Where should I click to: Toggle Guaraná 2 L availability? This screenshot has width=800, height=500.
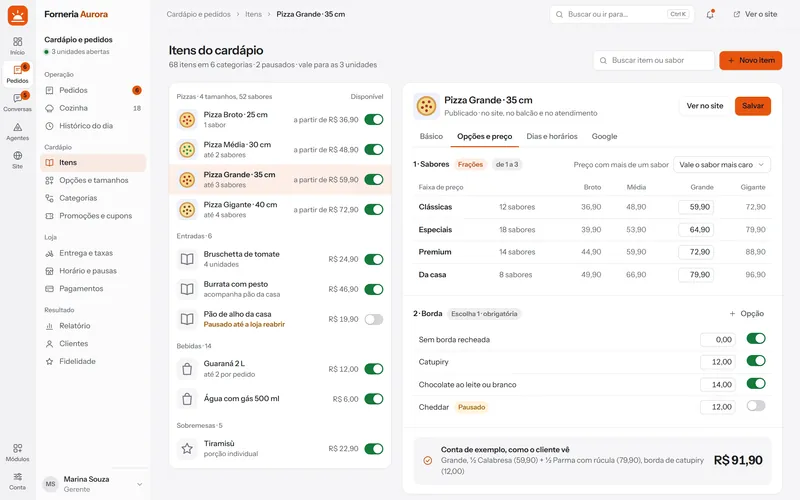point(374,369)
